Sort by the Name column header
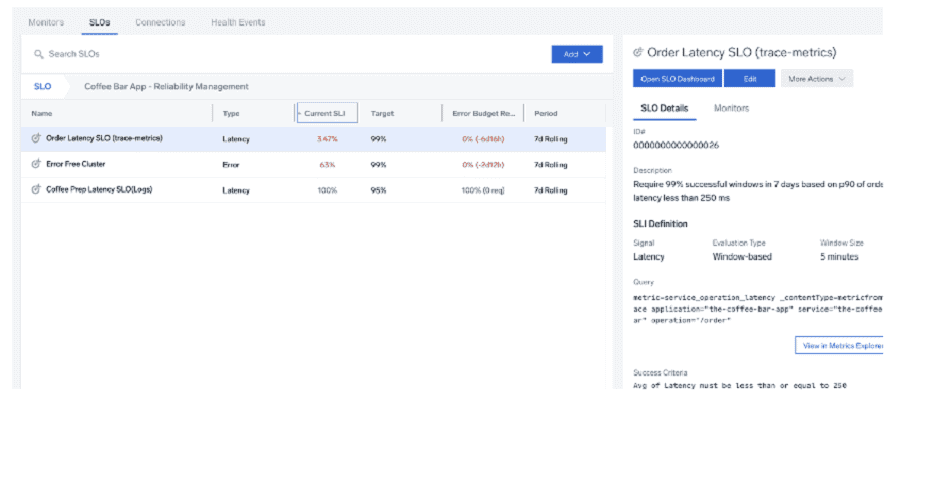This screenshot has height=500, width=934. pyautogui.click(x=42, y=113)
